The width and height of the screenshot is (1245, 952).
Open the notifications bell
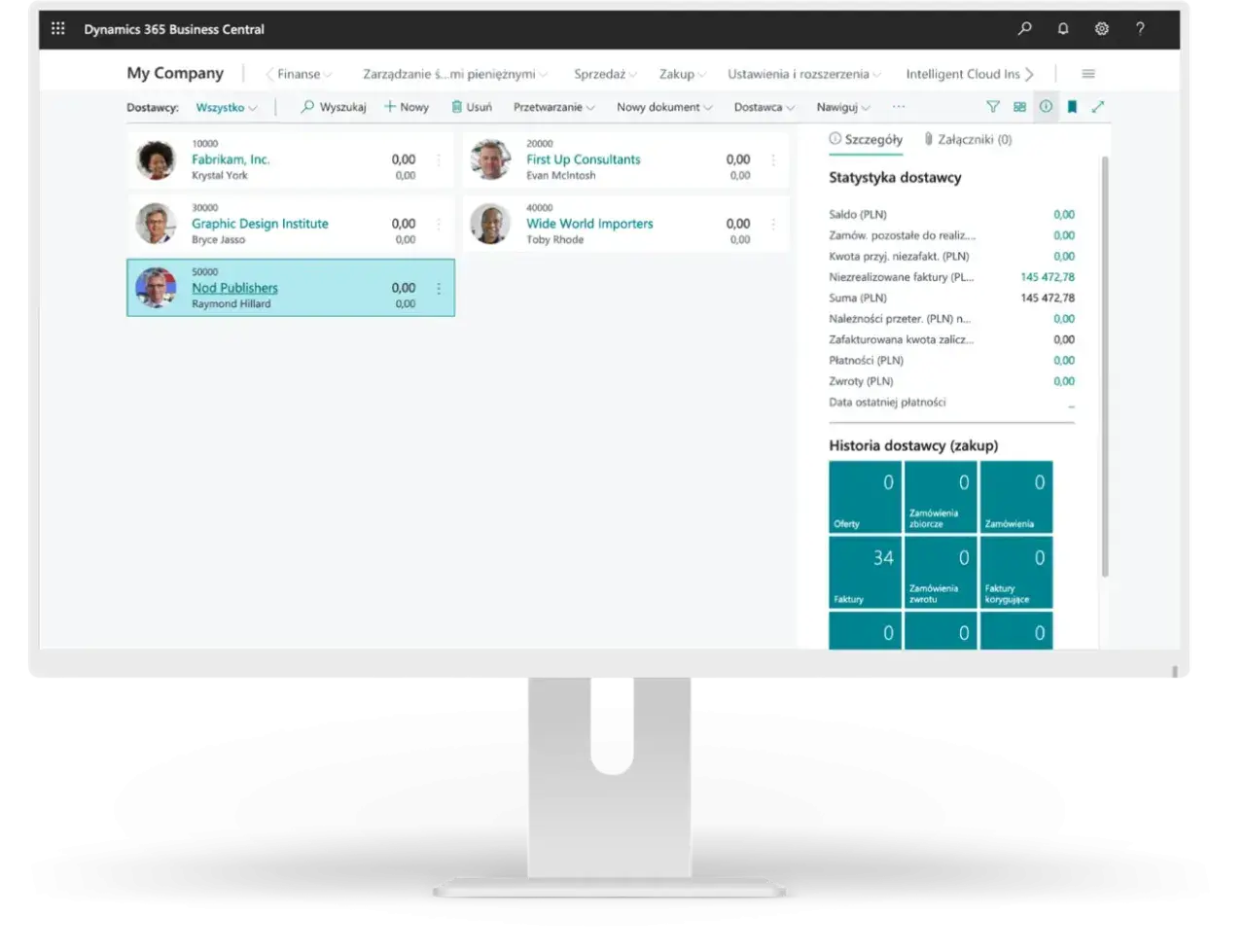coord(1063,28)
